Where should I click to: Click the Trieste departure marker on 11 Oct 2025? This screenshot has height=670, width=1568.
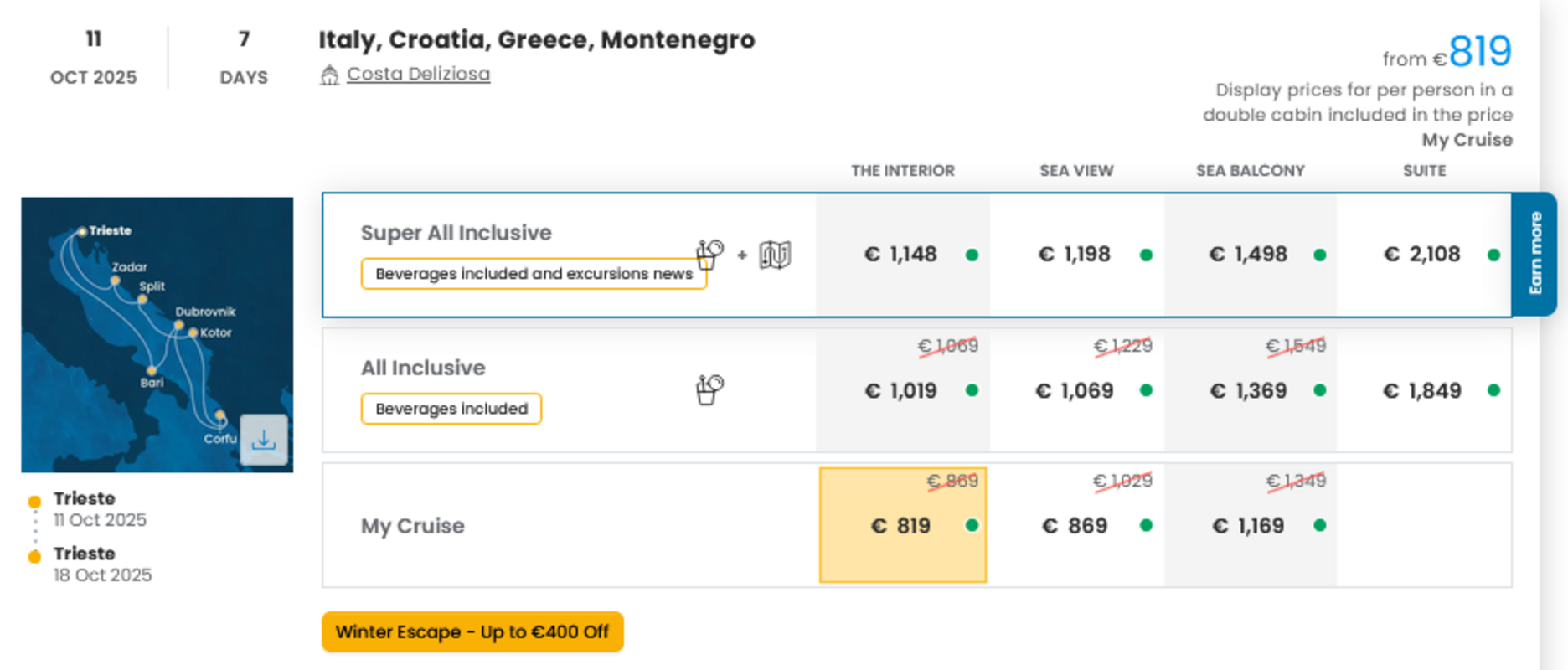34,502
